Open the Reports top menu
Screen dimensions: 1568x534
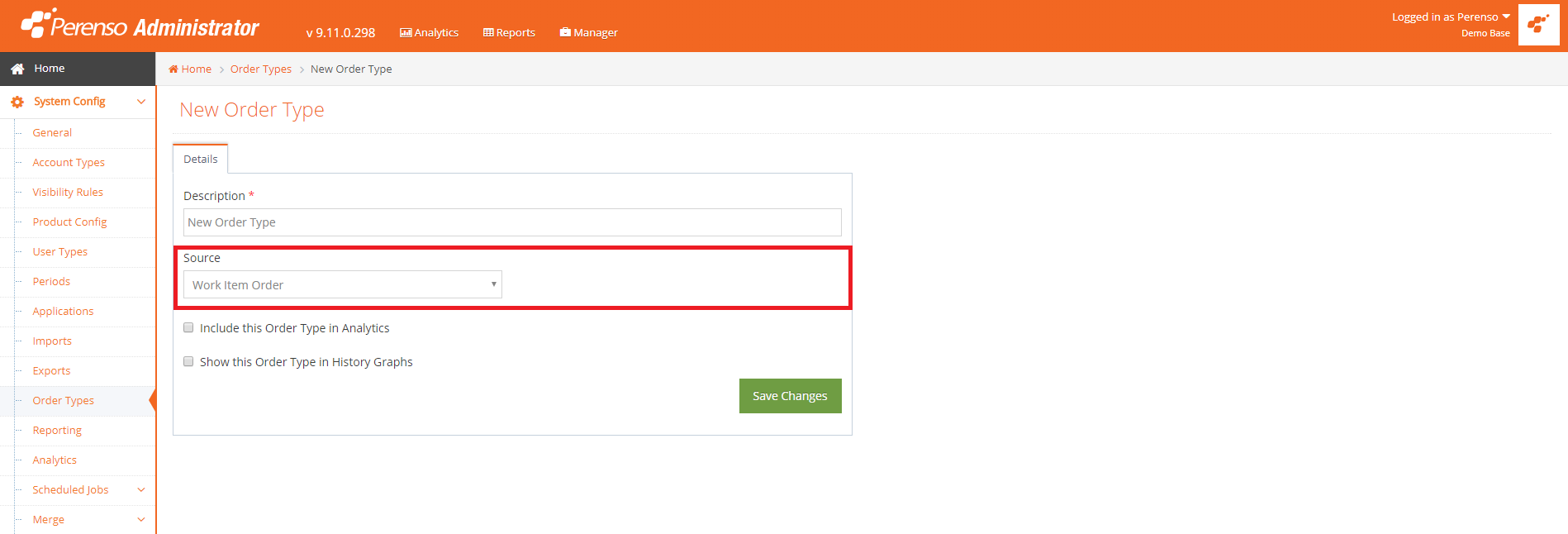click(509, 32)
